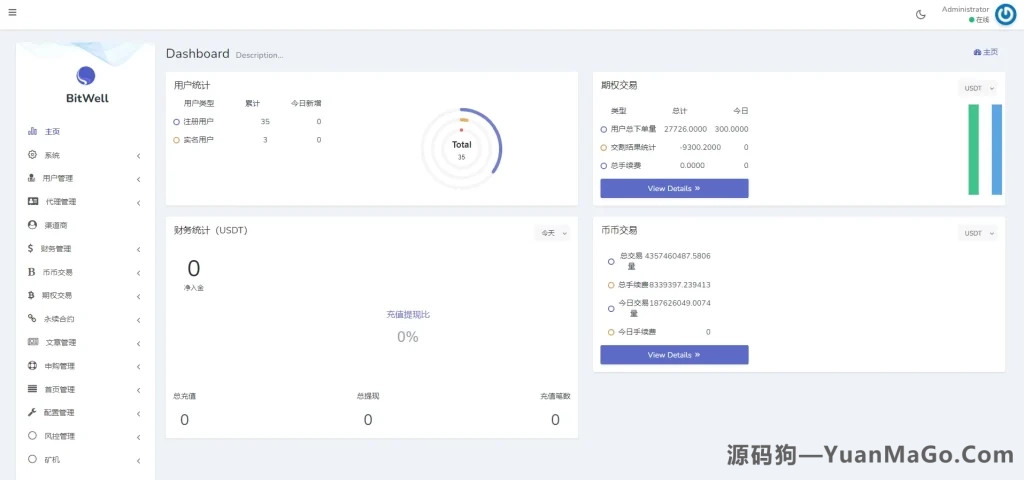Select 文章管理 in the sidebar
The height and width of the screenshot is (480, 1024).
point(85,342)
